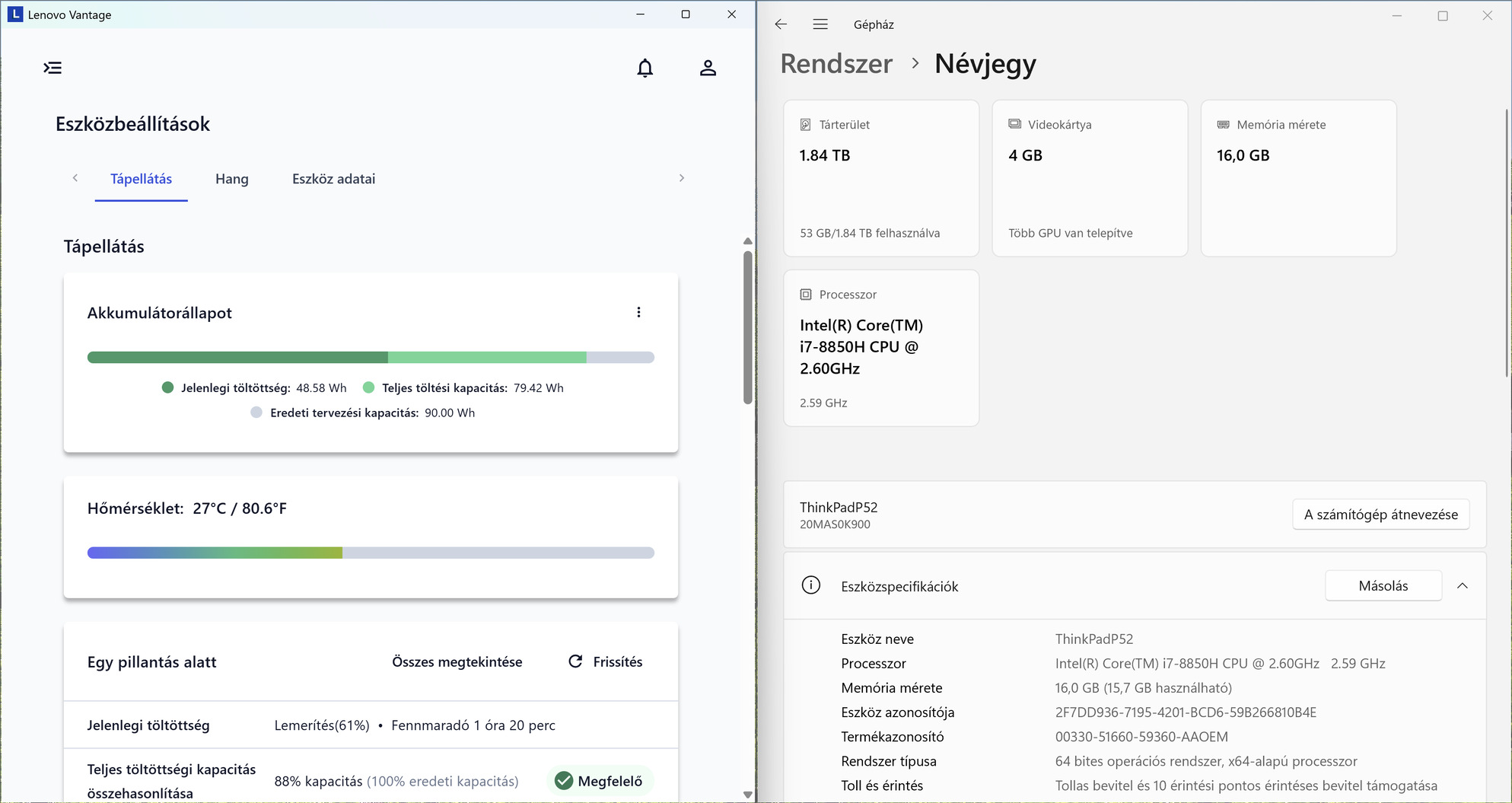The width and height of the screenshot is (1512, 803).
Task: Select the Tápellátás tab
Action: [x=141, y=179]
